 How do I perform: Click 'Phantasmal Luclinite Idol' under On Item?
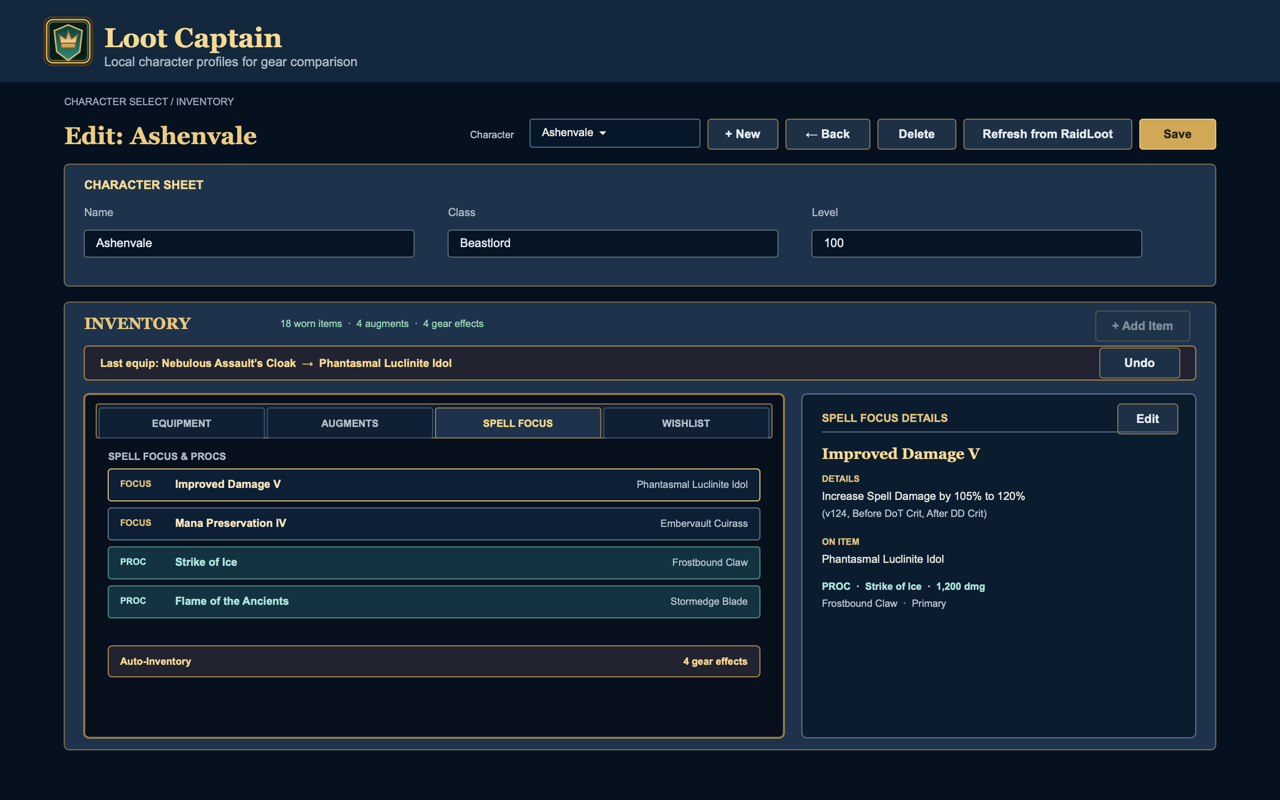click(883, 559)
